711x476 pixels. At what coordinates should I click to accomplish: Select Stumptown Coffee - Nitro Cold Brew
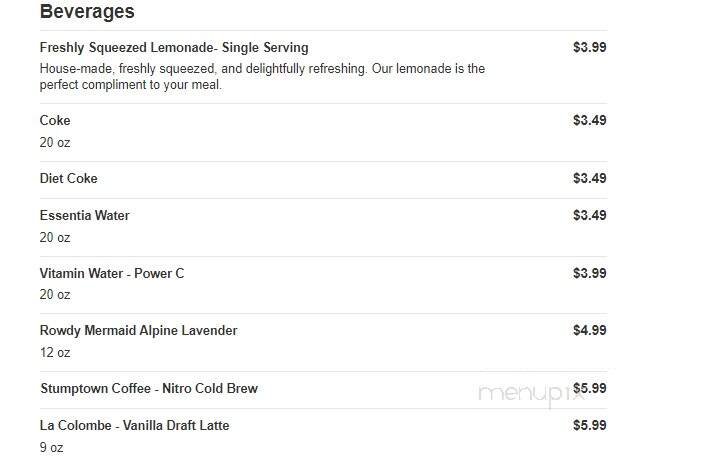point(148,388)
